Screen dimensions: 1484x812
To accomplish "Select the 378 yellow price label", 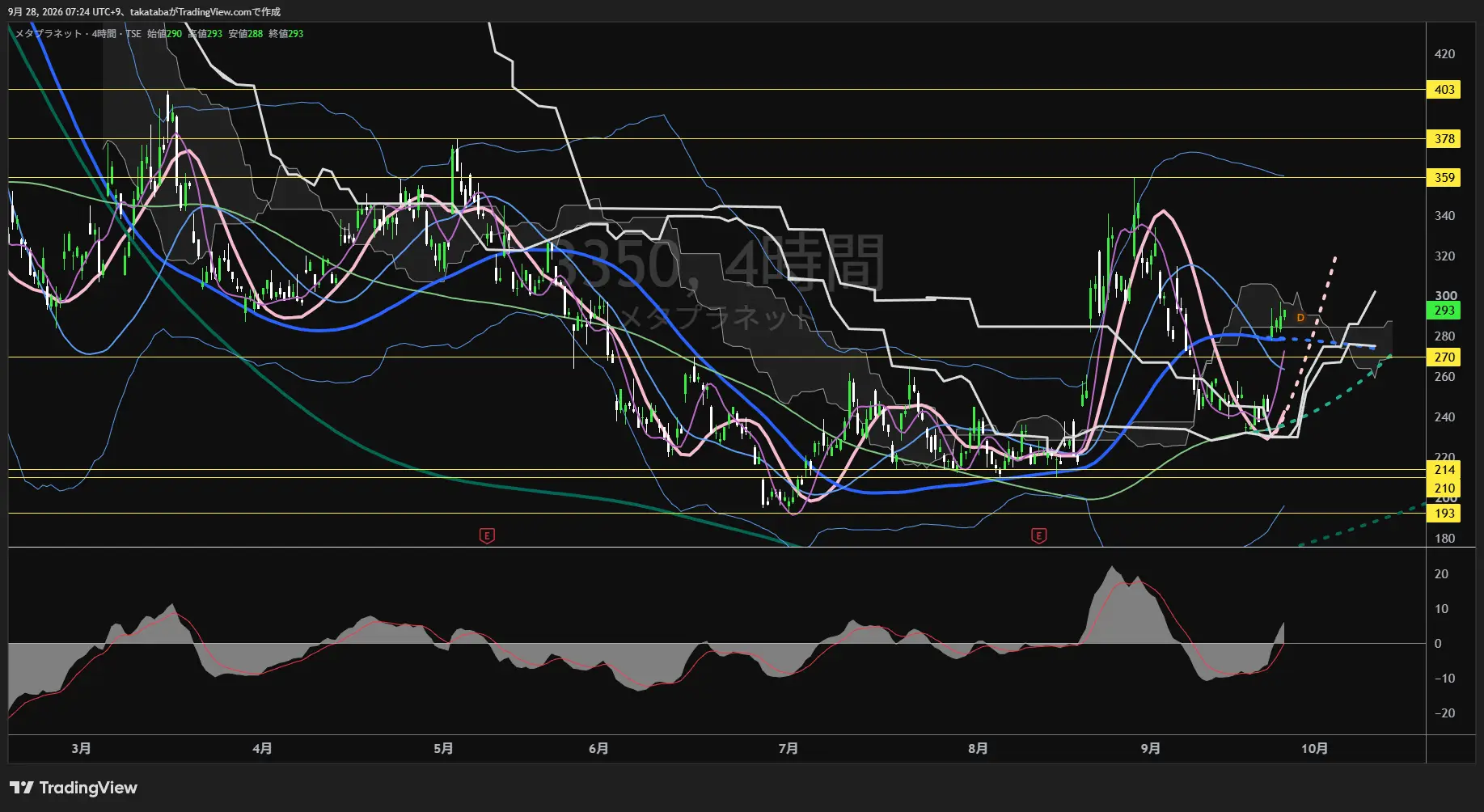I will tap(1444, 139).
